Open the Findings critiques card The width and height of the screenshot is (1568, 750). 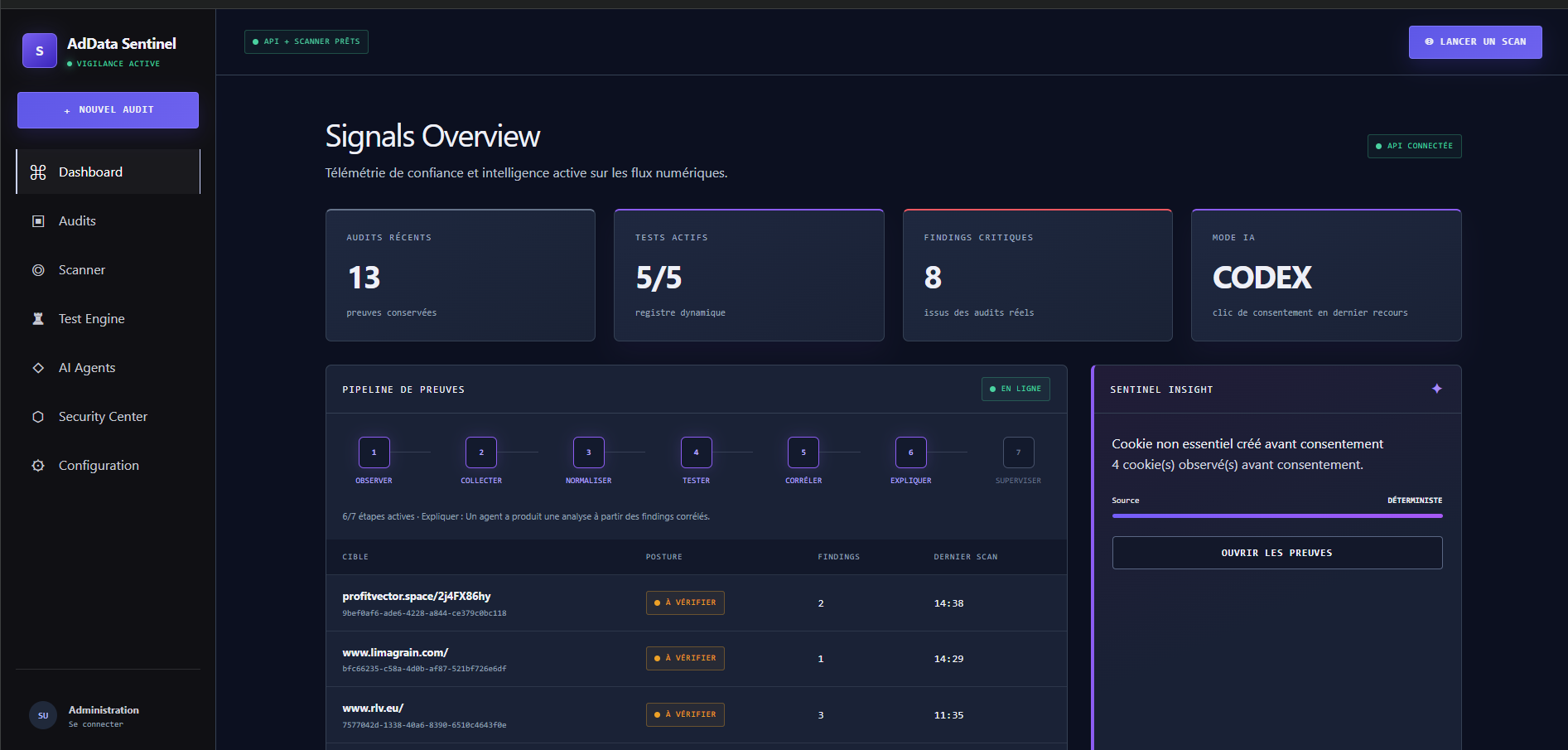[1038, 275]
